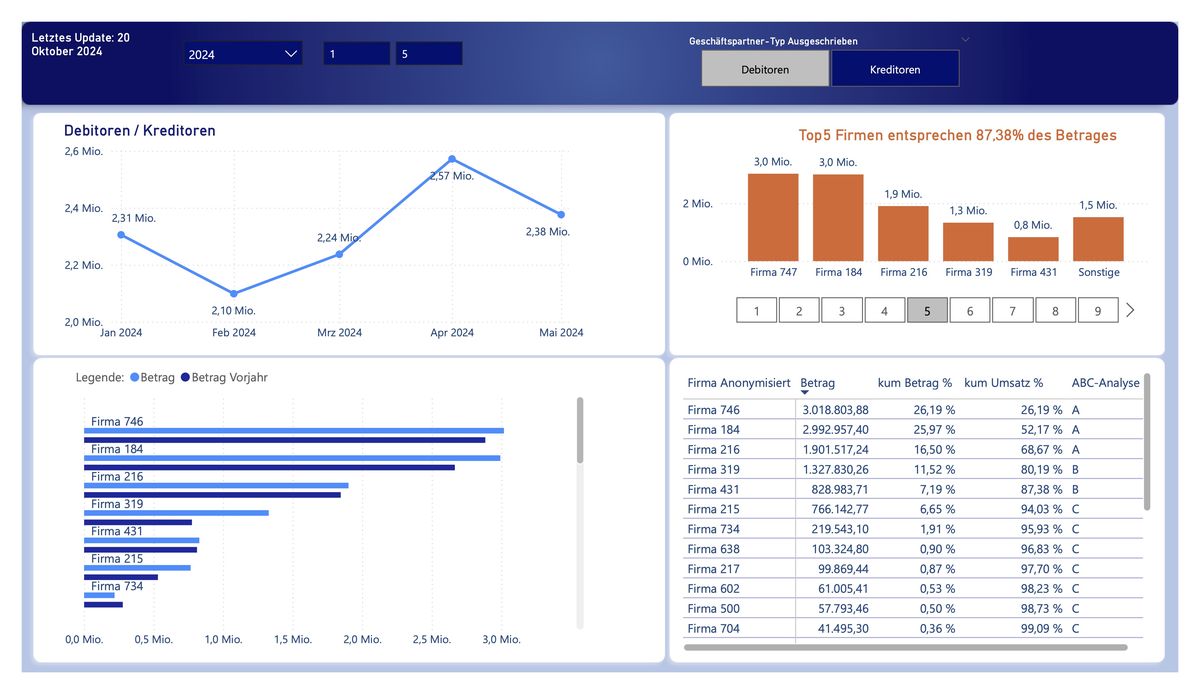Select table row Firma 734
Screen dimensions: 1200x694
[913, 529]
